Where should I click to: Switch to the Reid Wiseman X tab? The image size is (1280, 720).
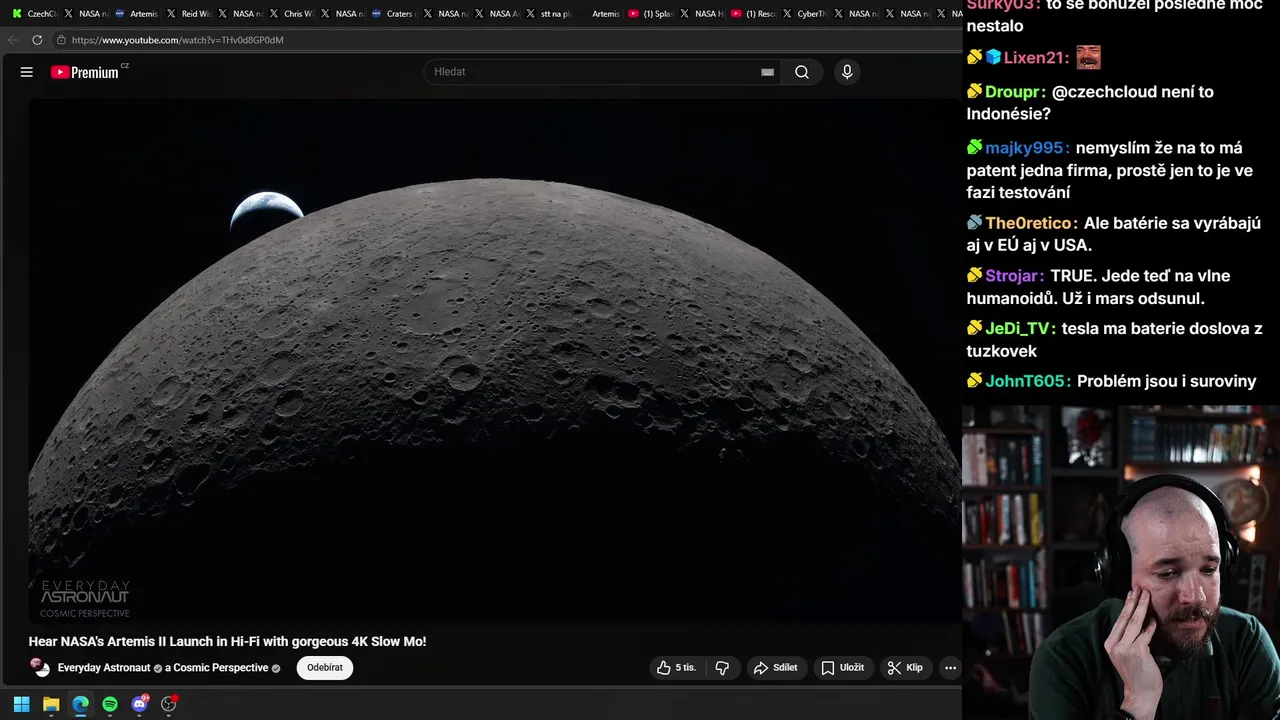[x=187, y=14]
